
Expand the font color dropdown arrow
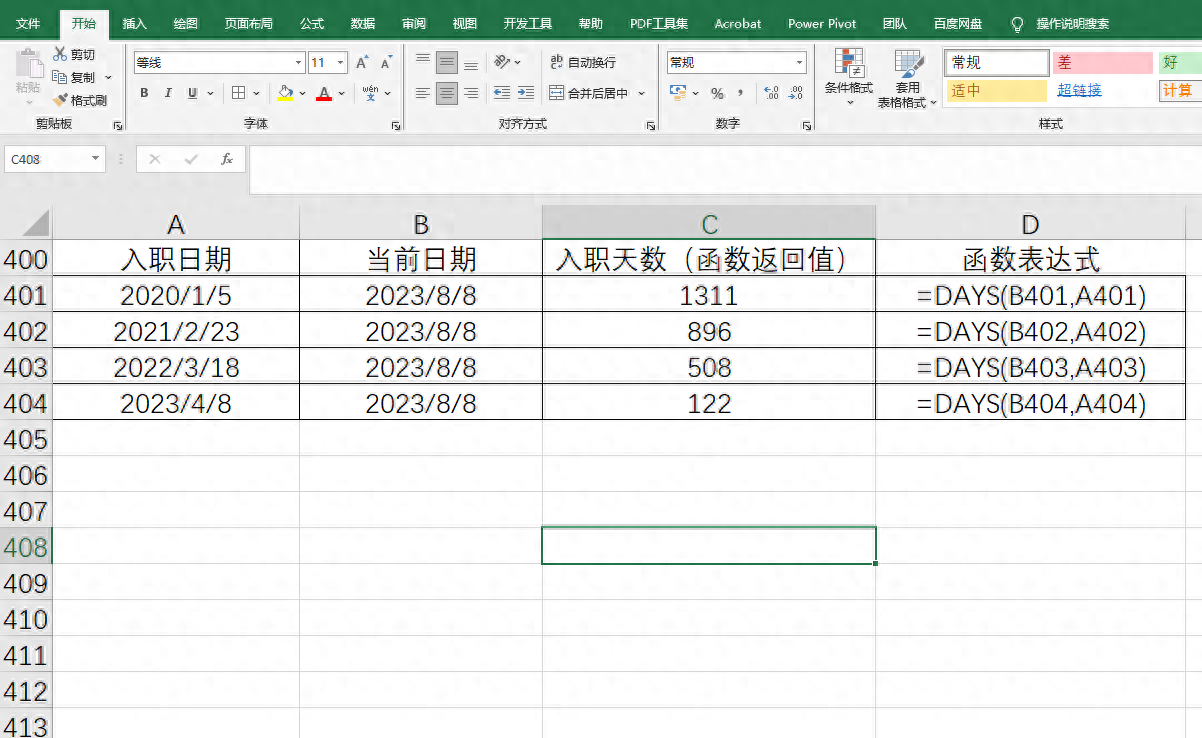(341, 93)
